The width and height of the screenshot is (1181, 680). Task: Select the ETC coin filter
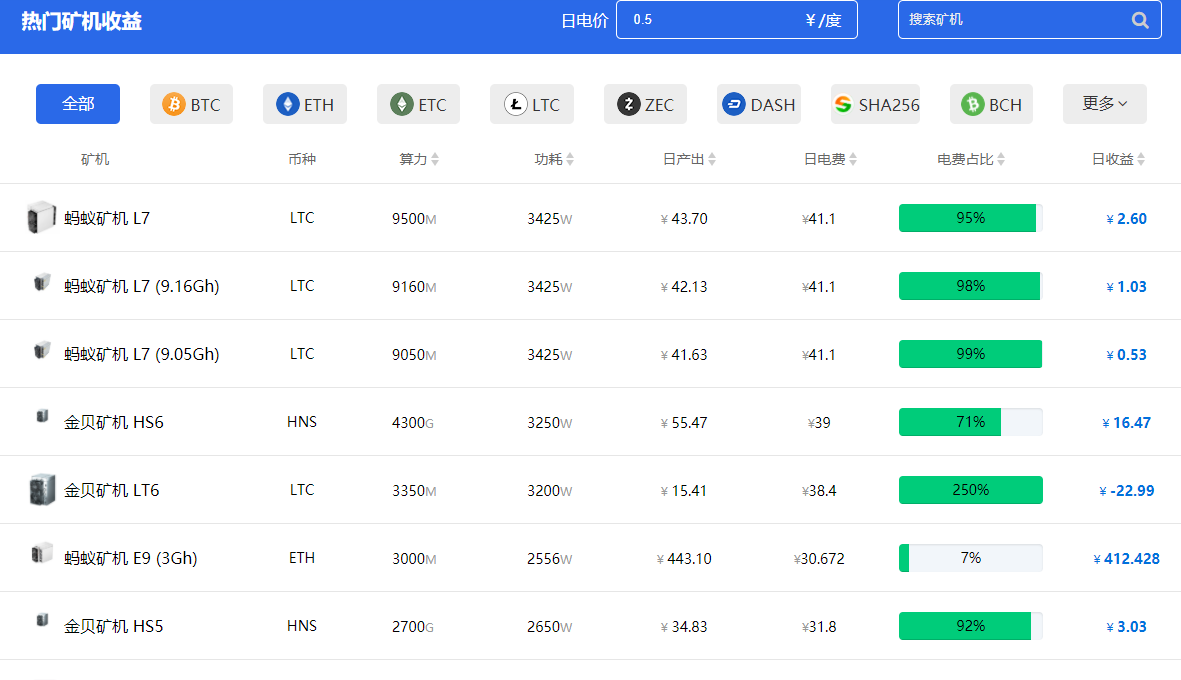(x=418, y=104)
